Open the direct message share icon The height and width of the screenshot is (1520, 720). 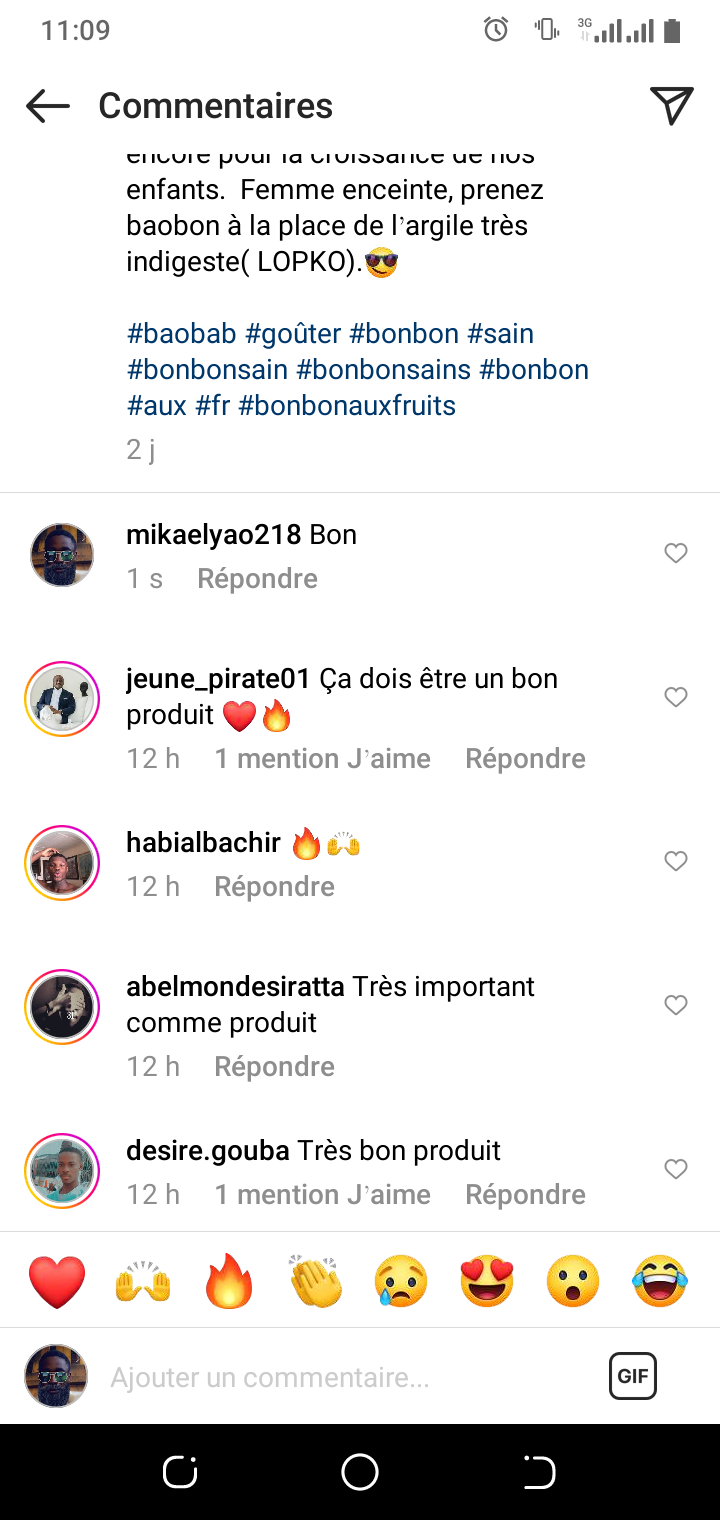tap(671, 106)
